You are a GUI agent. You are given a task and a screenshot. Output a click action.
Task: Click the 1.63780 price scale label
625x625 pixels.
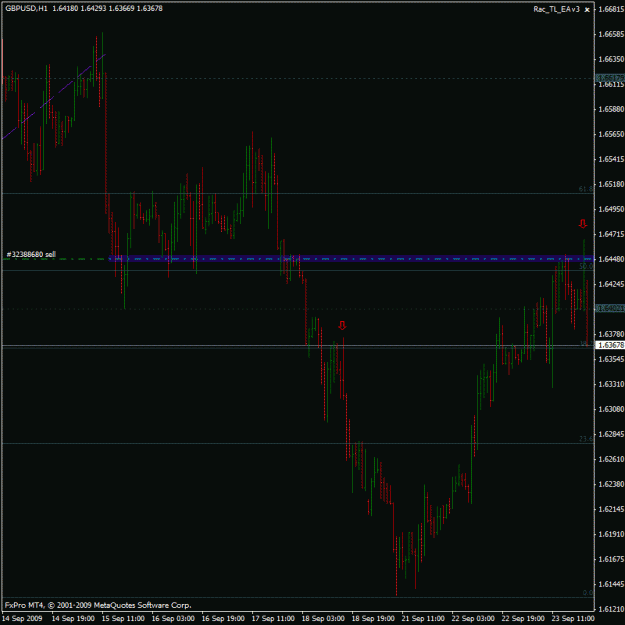coord(611,334)
